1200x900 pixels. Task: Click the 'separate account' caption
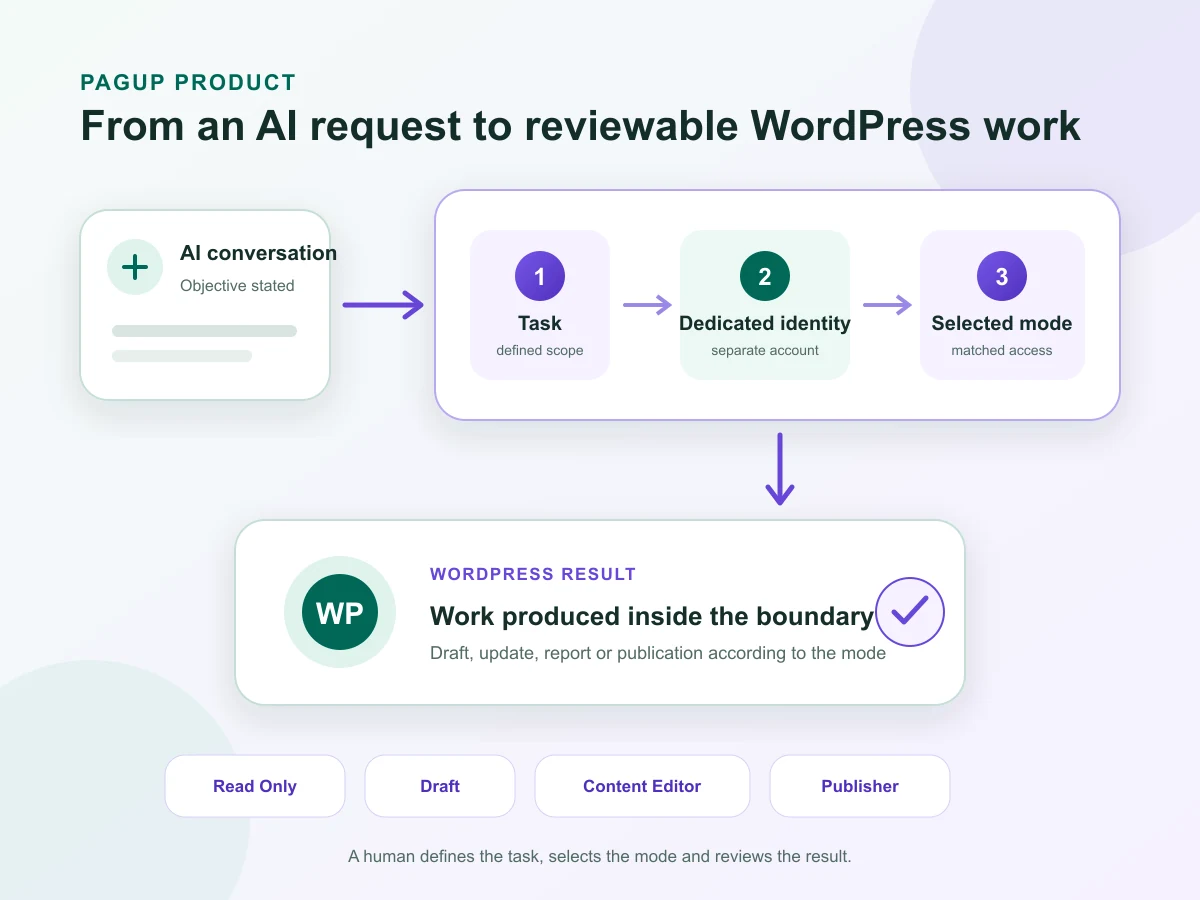[x=765, y=351]
